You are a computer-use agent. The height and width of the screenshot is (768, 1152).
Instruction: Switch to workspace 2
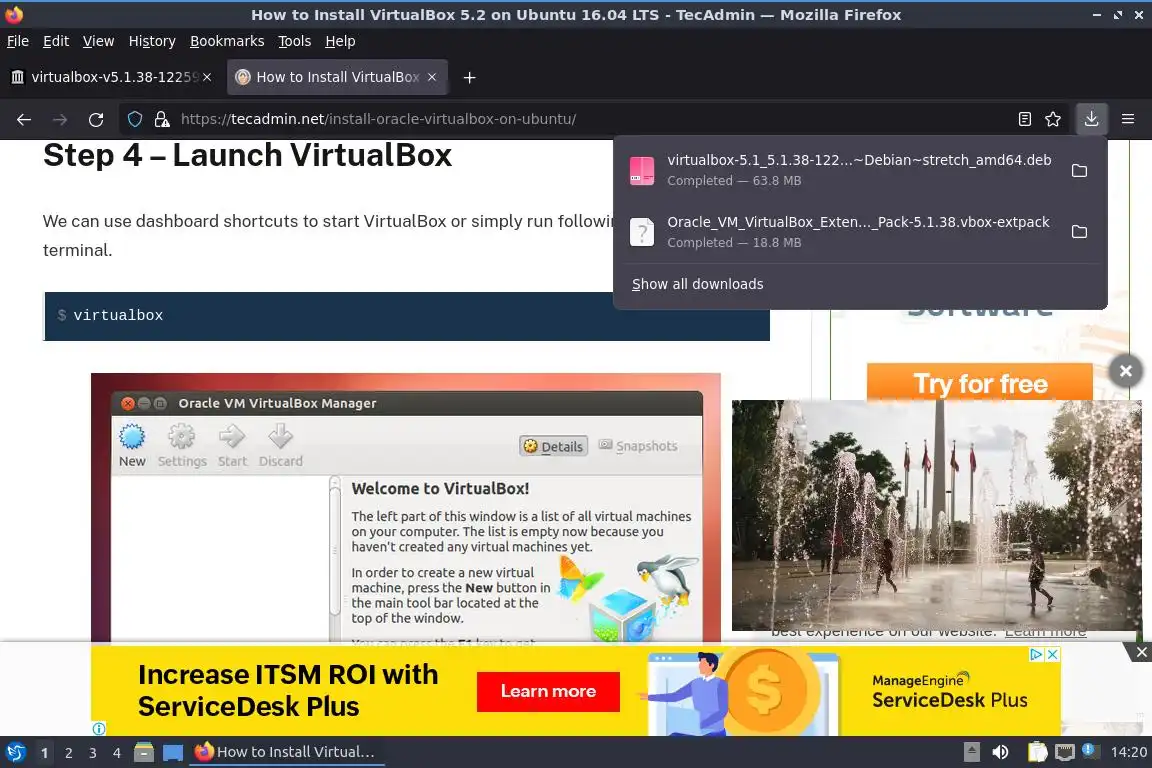pyautogui.click(x=68, y=753)
